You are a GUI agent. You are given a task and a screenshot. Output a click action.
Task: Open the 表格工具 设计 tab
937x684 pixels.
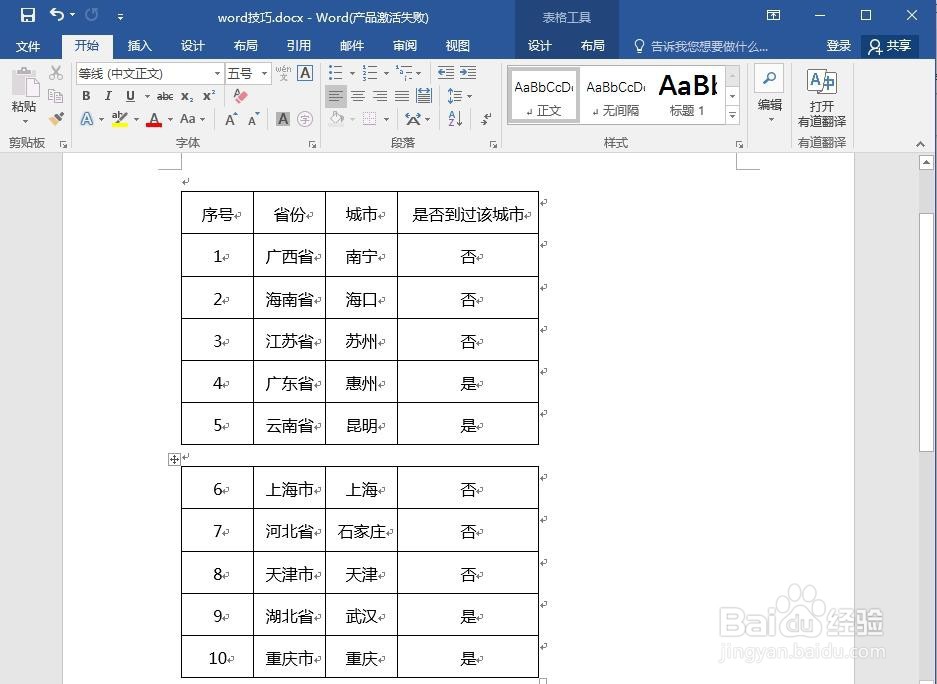[x=540, y=45]
